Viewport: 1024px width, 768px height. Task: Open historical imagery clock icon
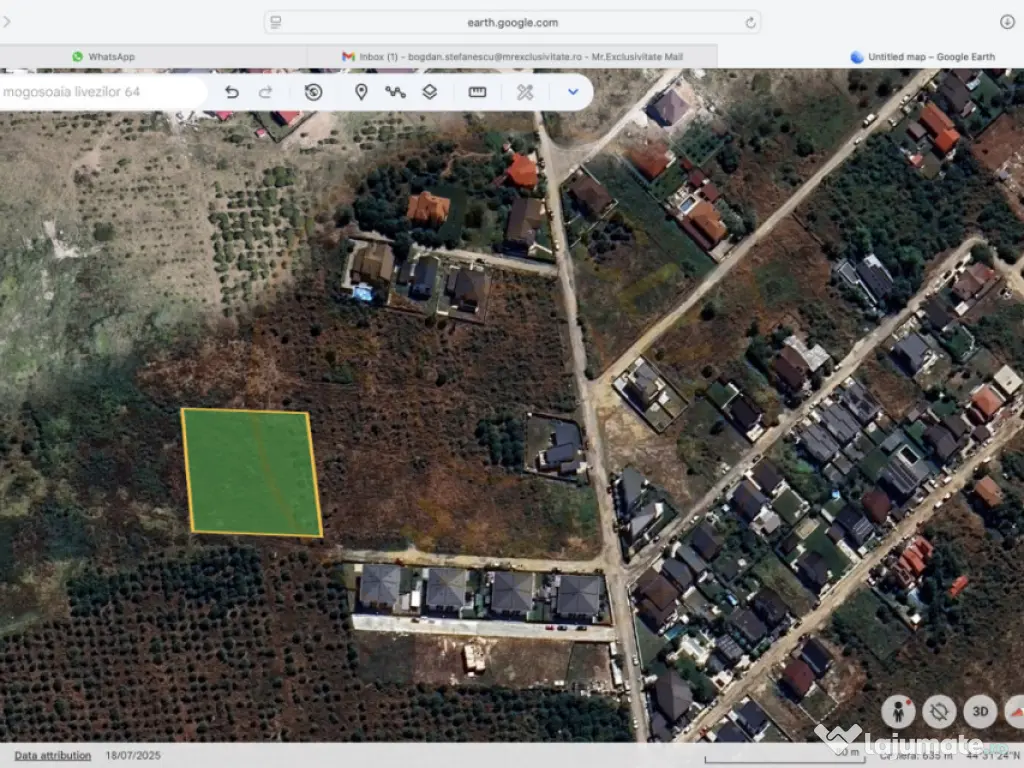point(313,92)
